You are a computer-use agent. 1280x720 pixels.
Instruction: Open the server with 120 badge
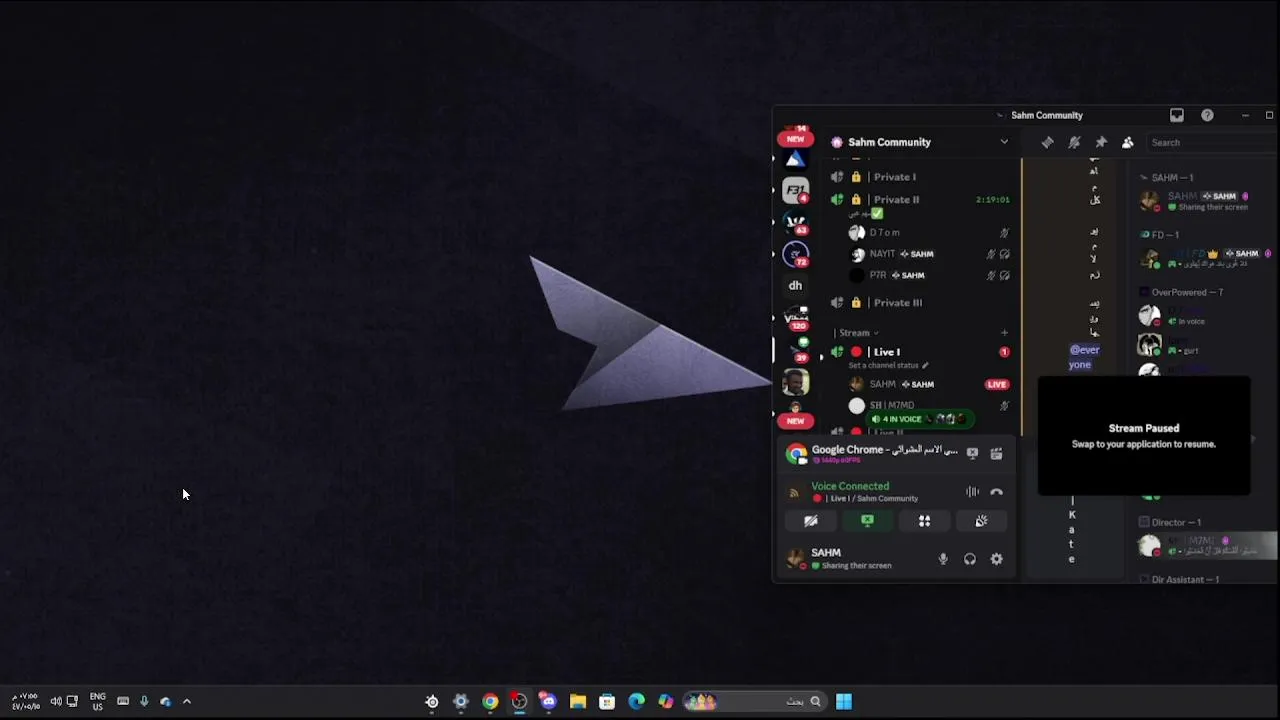coord(796,318)
